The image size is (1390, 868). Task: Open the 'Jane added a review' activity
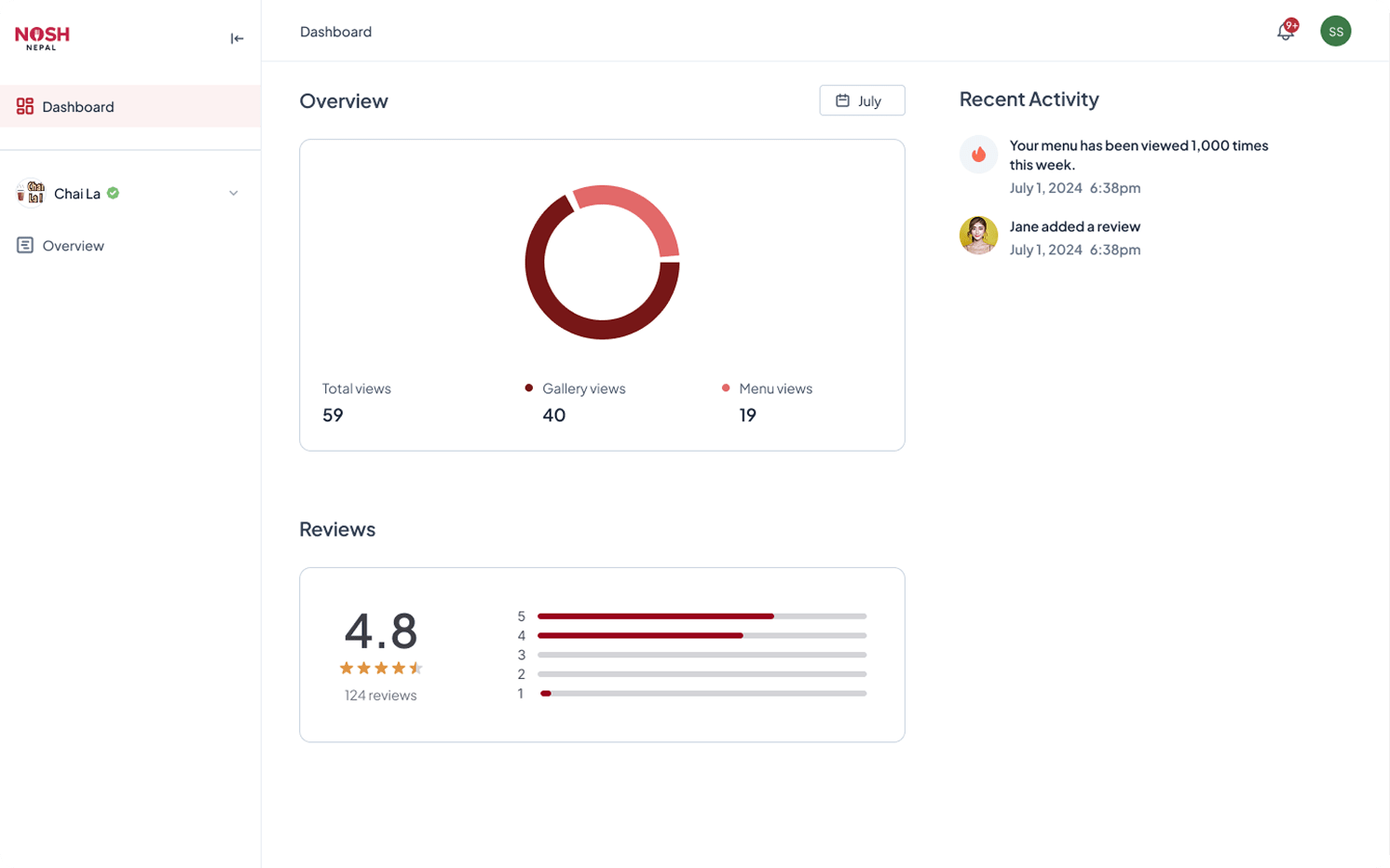coord(1074,226)
